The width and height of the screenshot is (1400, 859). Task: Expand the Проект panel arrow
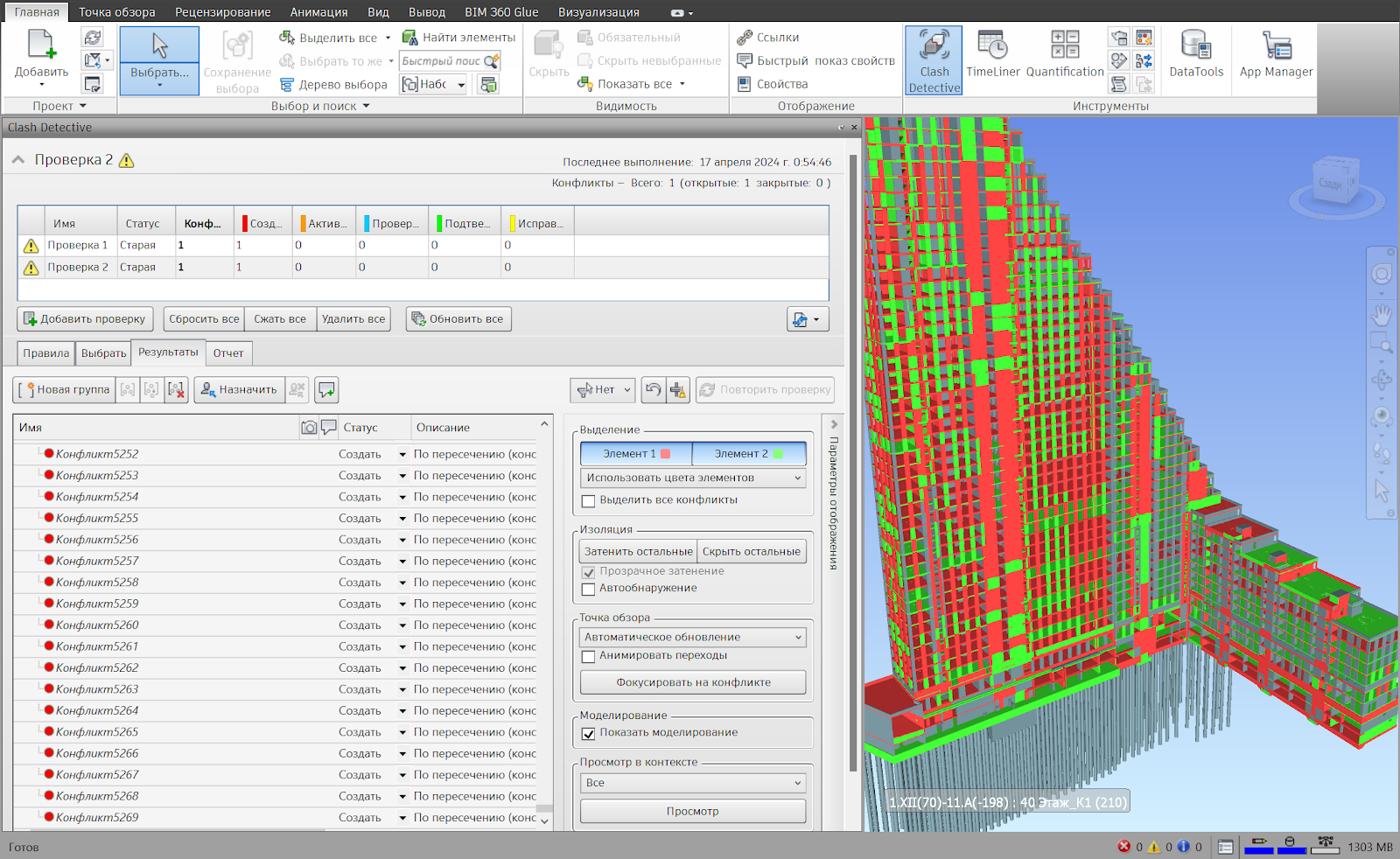(83, 106)
